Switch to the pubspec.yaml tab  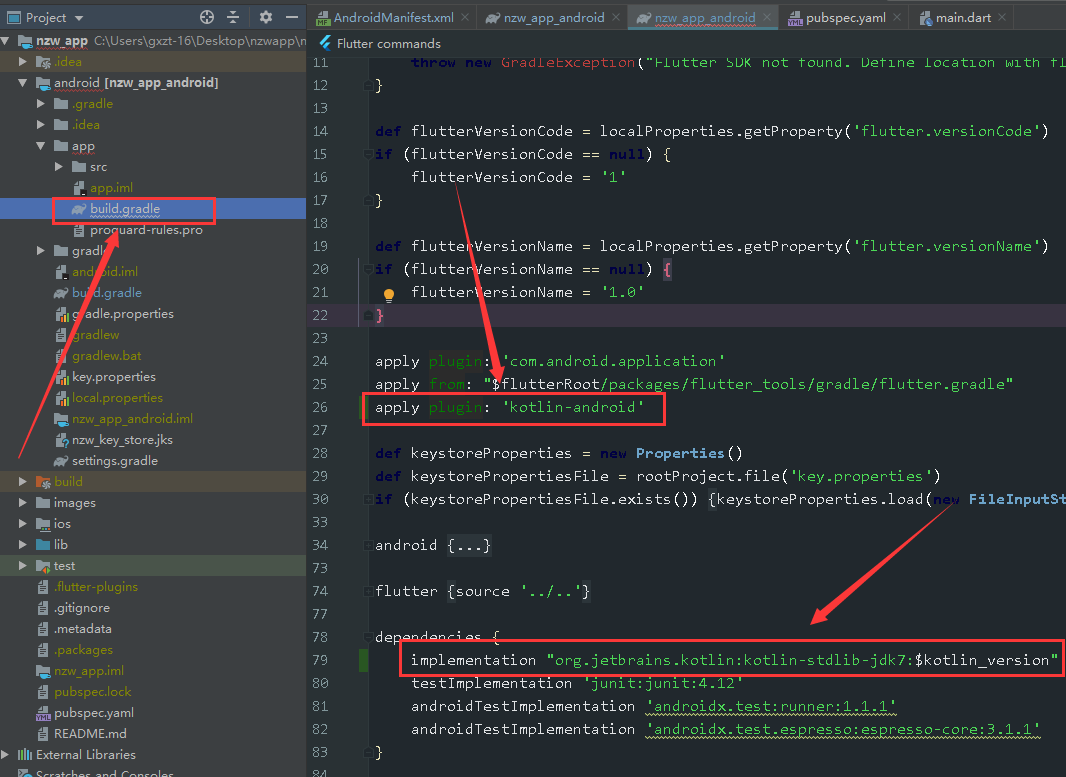click(x=845, y=18)
